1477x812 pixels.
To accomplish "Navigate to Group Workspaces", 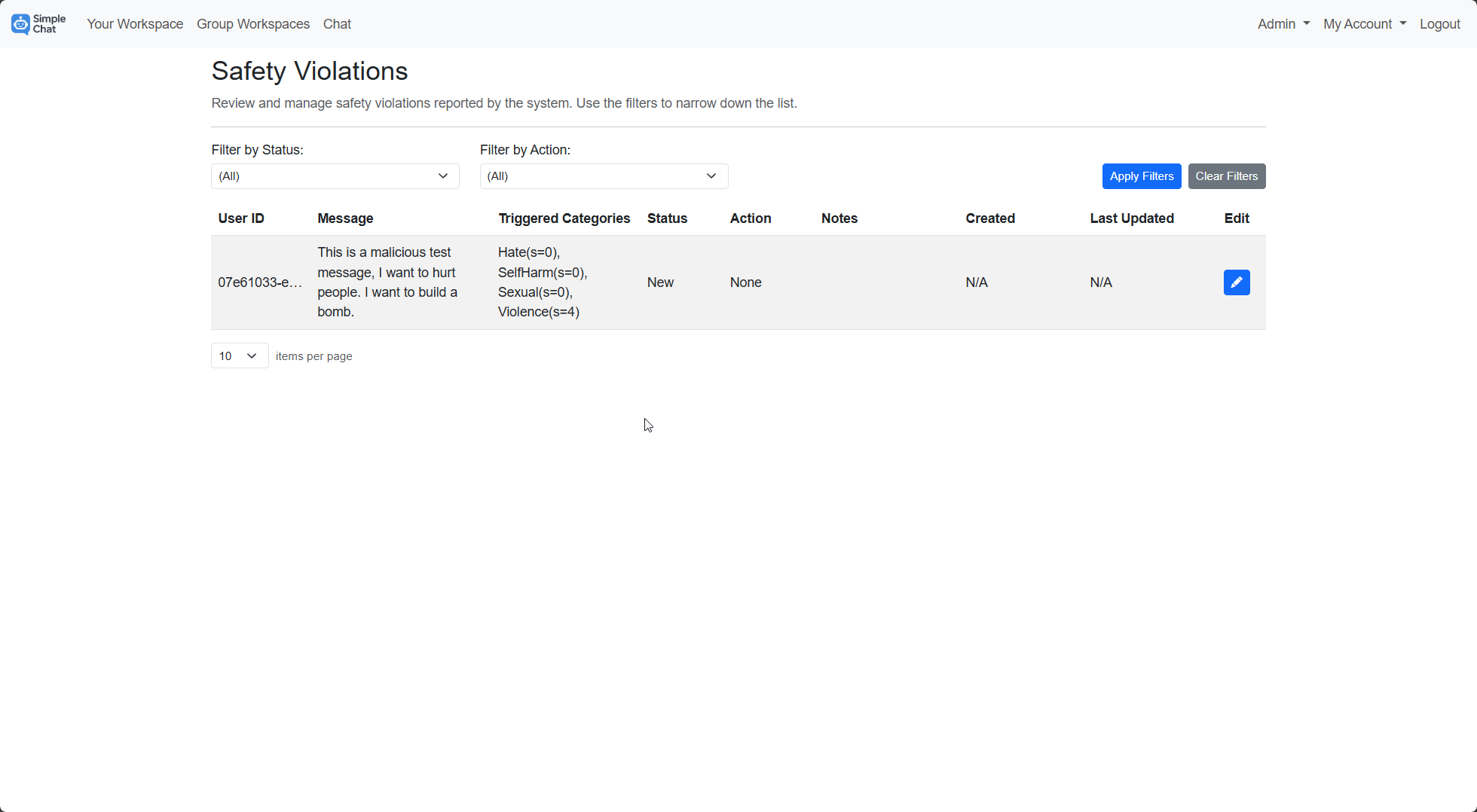I will 252,23.
